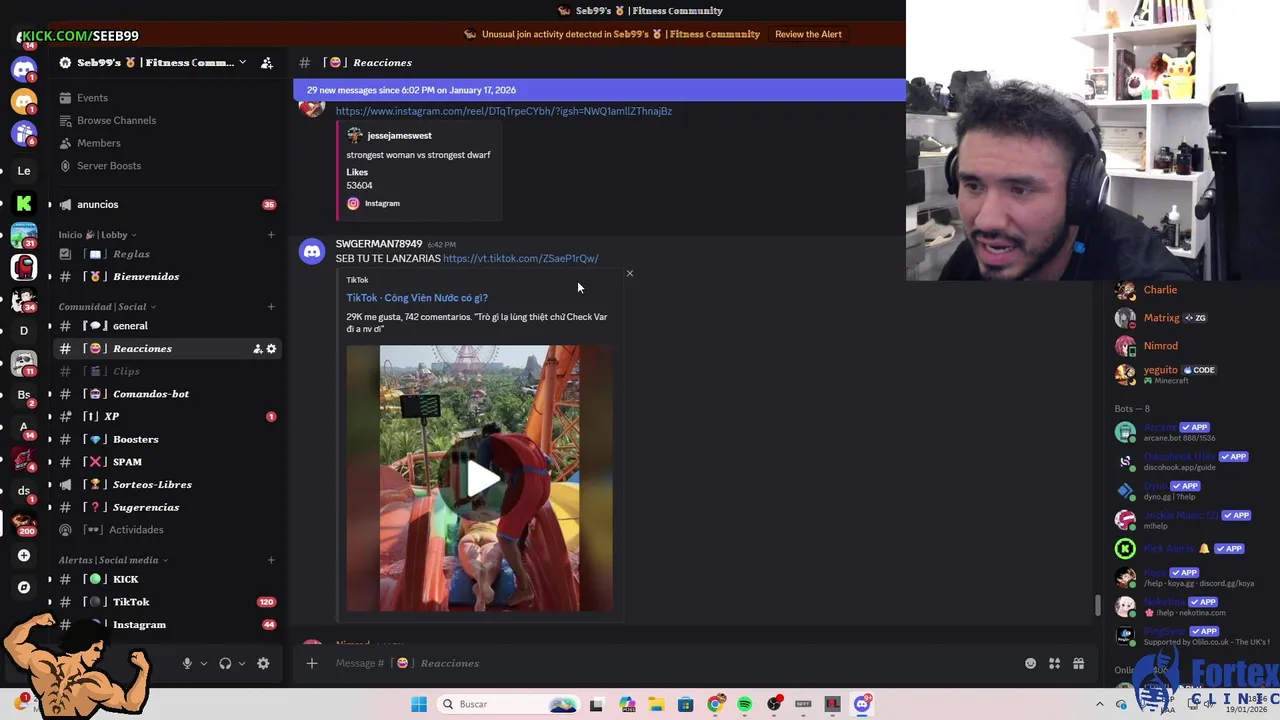The height and width of the screenshot is (720, 1280).
Task: Click invite people icon beside server name
Action: click(x=267, y=63)
